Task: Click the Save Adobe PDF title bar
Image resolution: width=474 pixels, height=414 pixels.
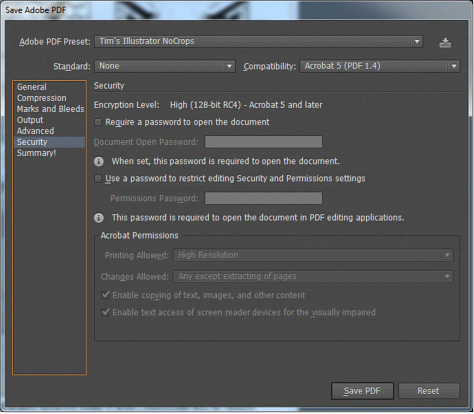Action: [x=236, y=10]
